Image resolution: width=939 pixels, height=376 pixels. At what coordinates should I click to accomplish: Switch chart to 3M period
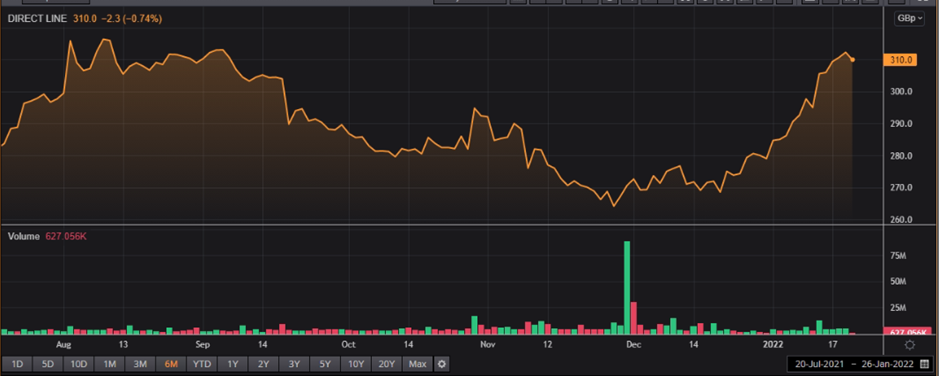pos(140,363)
